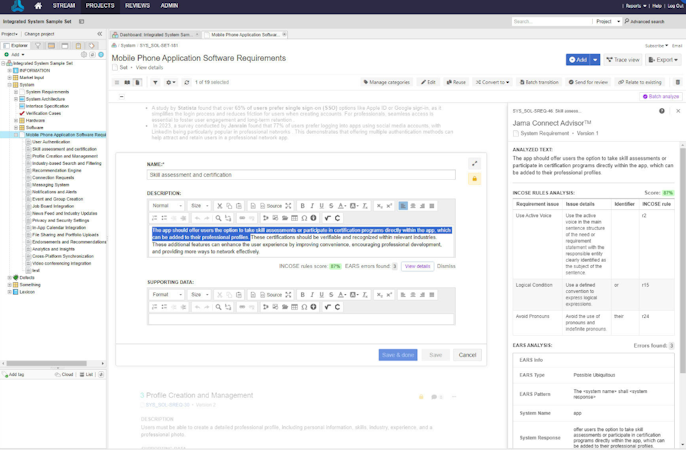Toggle justify alignment in the Description editor

[x=432, y=206]
